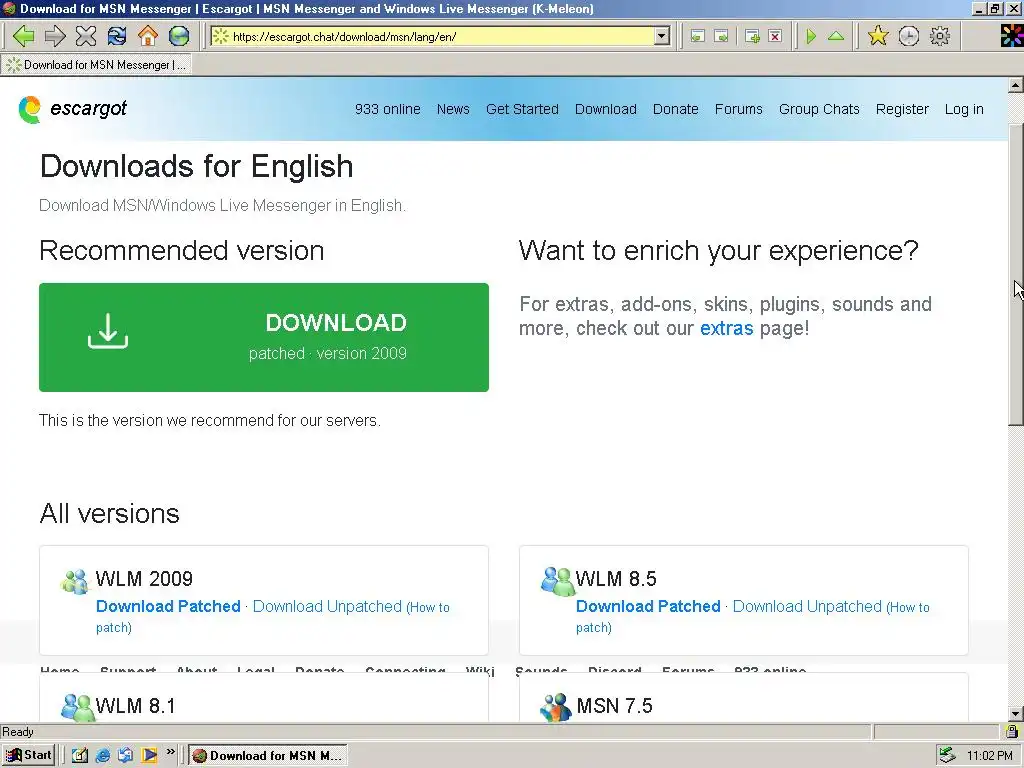Reload the page with refresh icon
Image resolution: width=1024 pixels, height=768 pixels.
(x=117, y=36)
